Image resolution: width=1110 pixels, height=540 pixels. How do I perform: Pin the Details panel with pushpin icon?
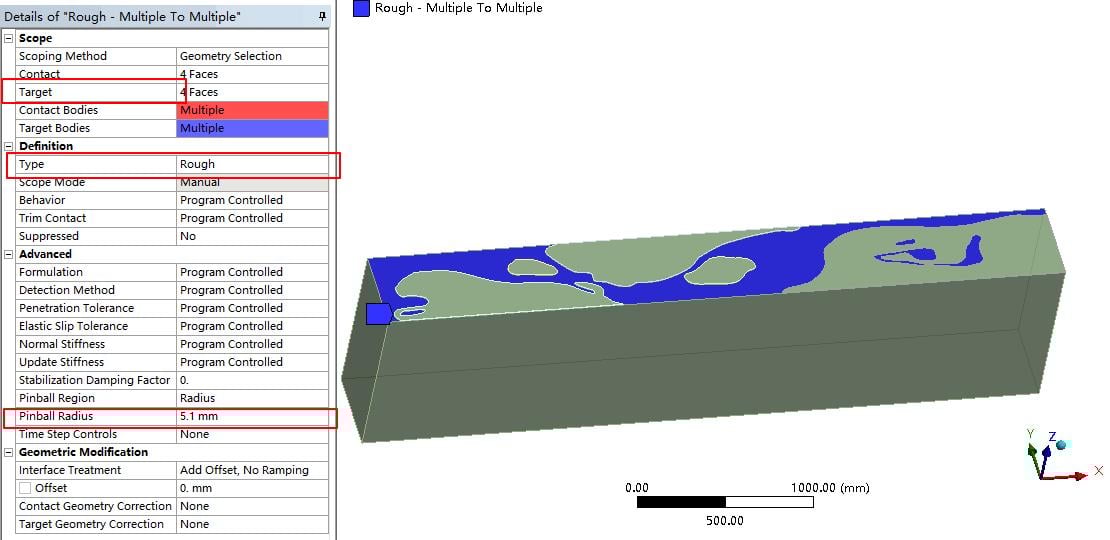[x=322, y=16]
